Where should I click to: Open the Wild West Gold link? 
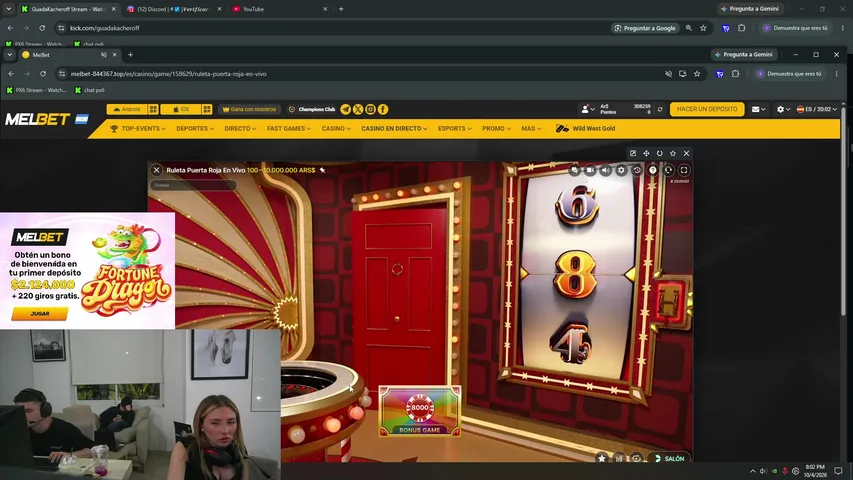tap(585, 128)
